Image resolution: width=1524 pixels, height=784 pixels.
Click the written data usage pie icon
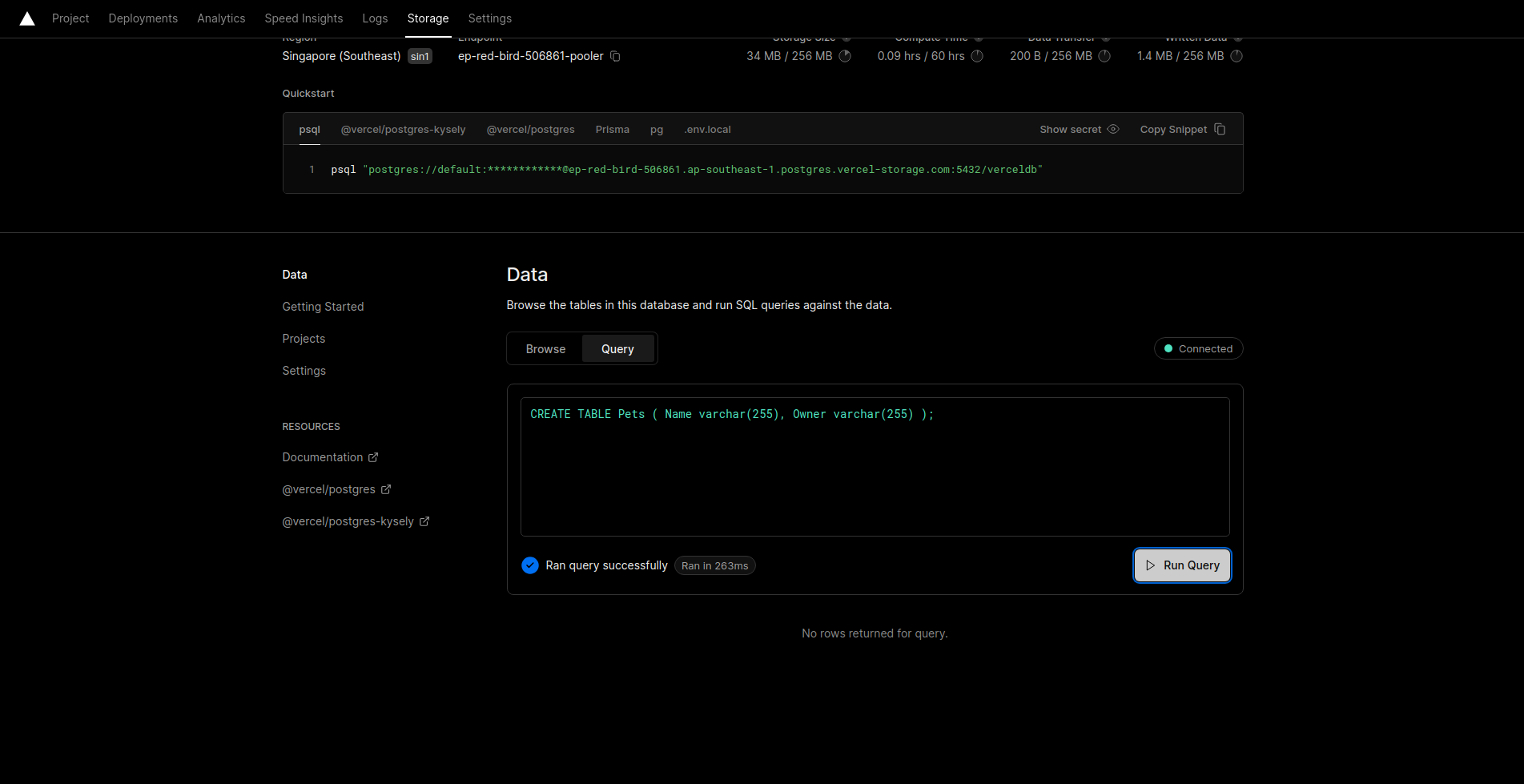pos(1236,56)
